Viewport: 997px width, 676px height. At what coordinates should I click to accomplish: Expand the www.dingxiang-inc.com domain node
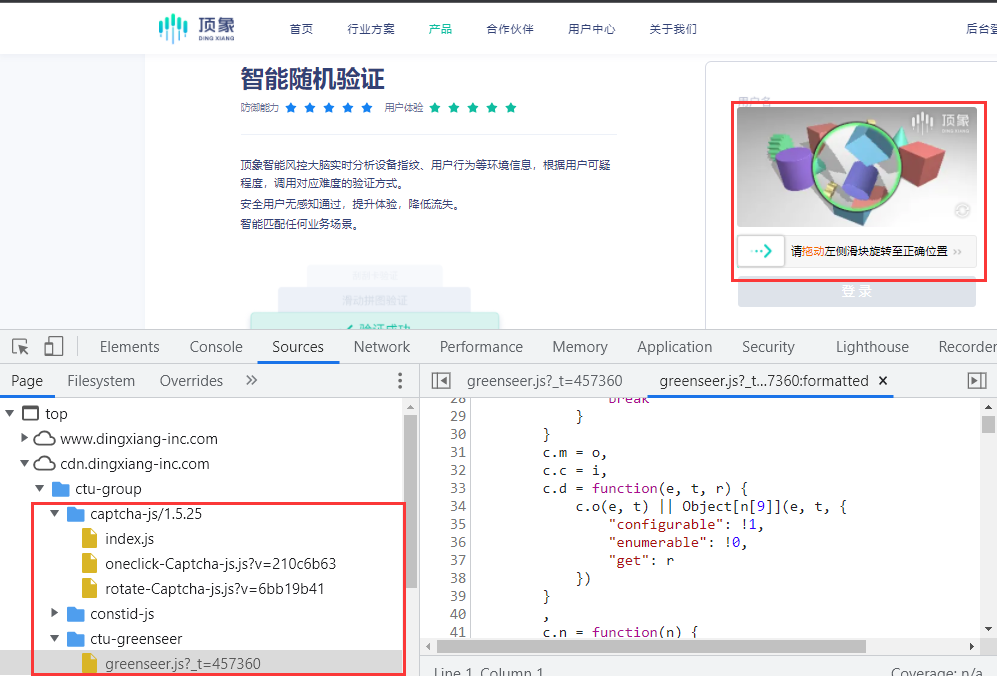click(x=26, y=439)
